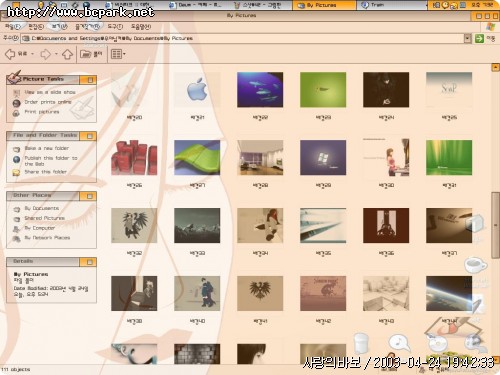Viewport: 500px width, 375px height.
Task: Toggle the Folders pane button
Action: pyautogui.click(x=91, y=54)
